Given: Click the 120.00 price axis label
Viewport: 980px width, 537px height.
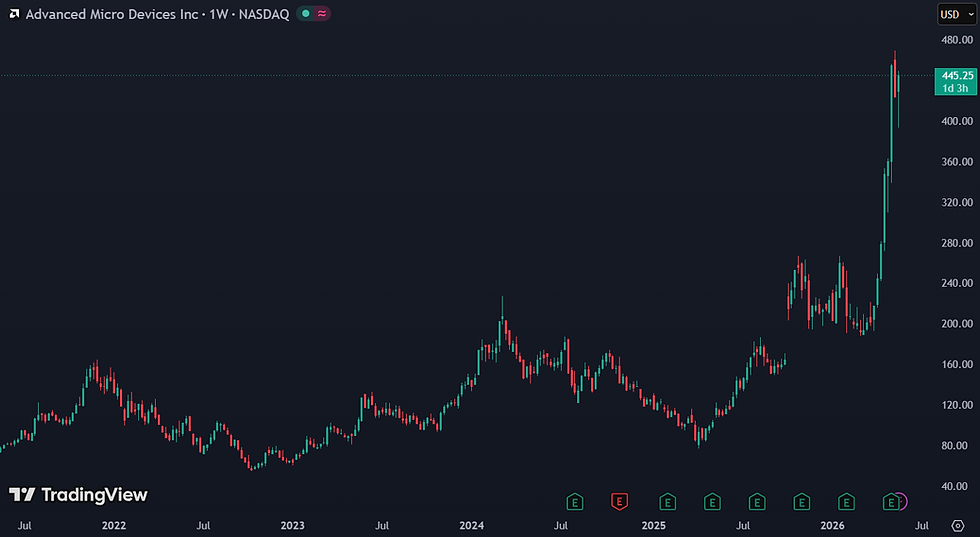Looking at the screenshot, I should pos(957,405).
